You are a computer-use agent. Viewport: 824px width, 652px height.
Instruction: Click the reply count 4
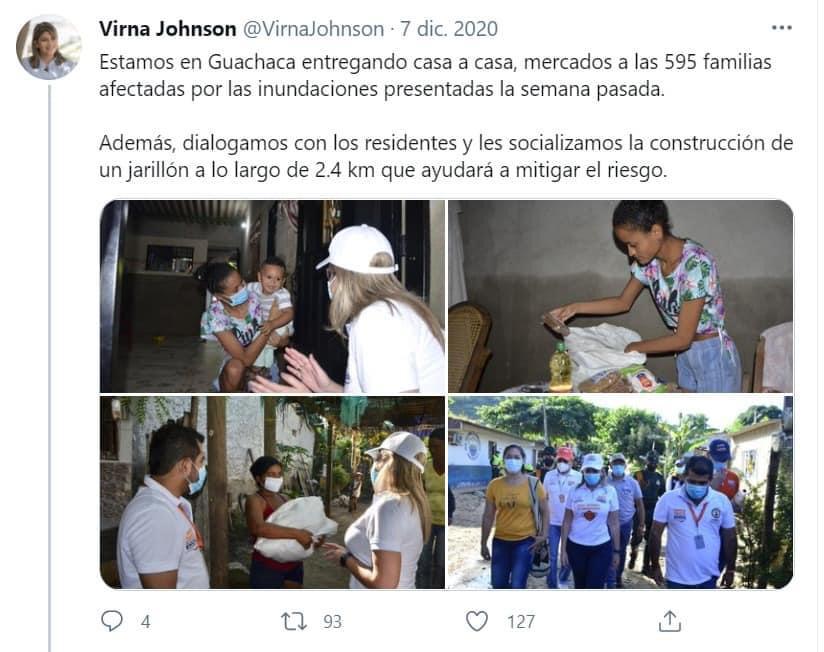point(146,622)
